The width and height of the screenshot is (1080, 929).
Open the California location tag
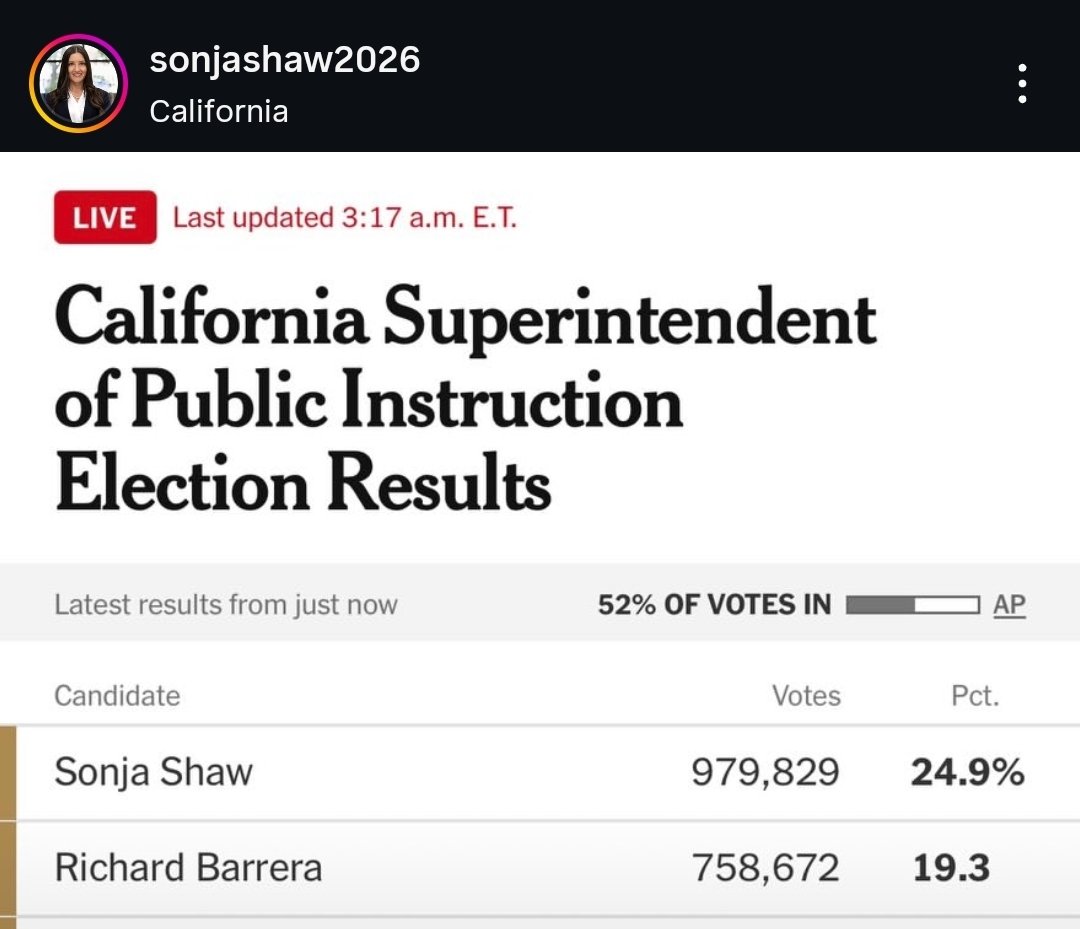tap(219, 112)
